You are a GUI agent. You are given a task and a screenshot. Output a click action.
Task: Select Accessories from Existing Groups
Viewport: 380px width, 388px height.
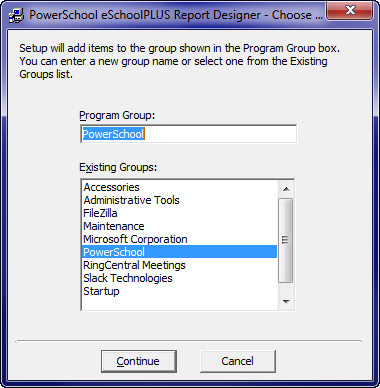pos(179,187)
